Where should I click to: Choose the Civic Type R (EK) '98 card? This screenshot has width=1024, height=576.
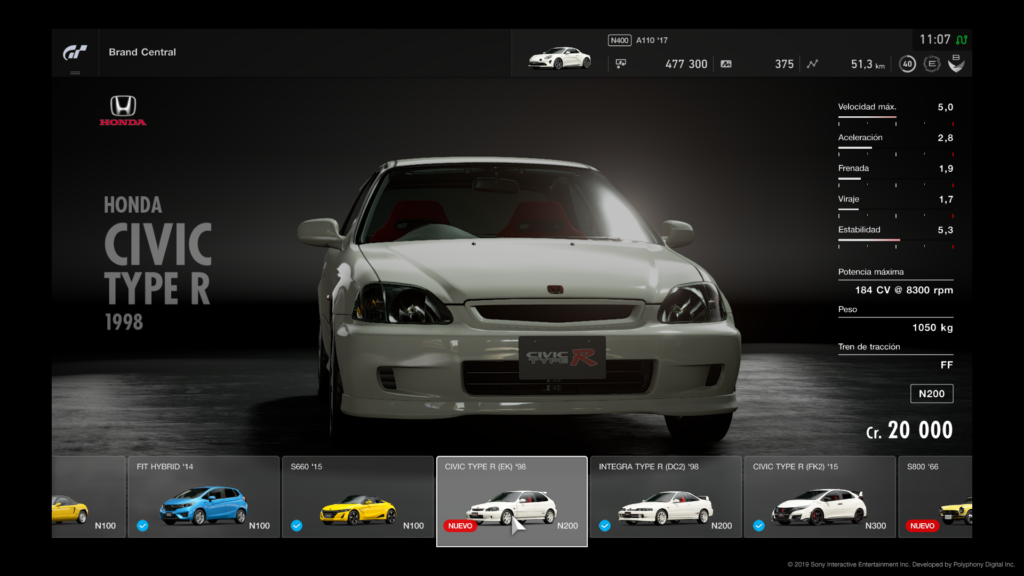tap(512, 501)
